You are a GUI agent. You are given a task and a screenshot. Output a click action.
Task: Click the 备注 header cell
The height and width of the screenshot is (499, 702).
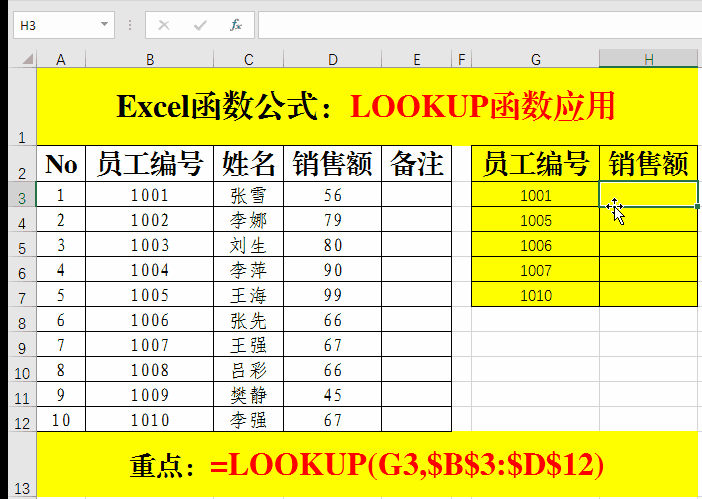[x=416, y=163]
